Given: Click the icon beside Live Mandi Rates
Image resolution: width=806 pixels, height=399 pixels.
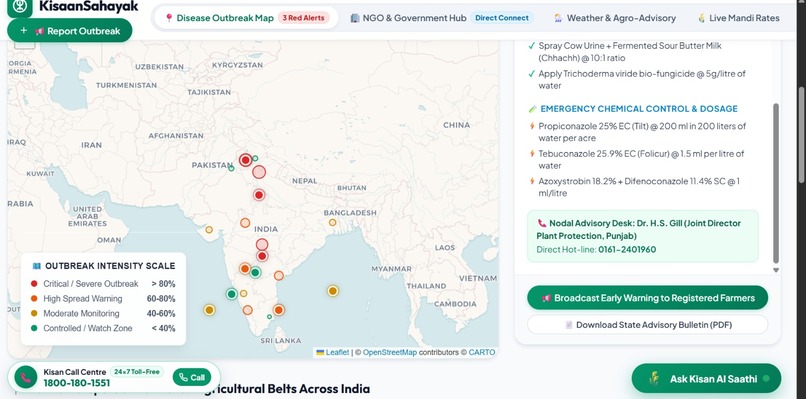Looking at the screenshot, I should [x=701, y=18].
